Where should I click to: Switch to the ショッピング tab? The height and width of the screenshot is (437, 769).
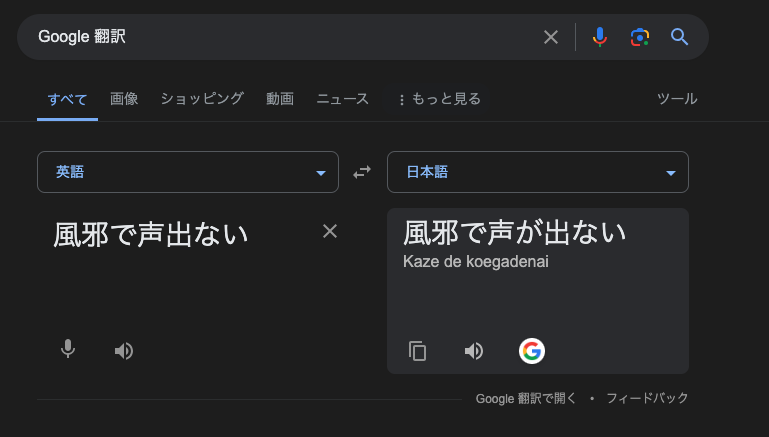point(202,99)
